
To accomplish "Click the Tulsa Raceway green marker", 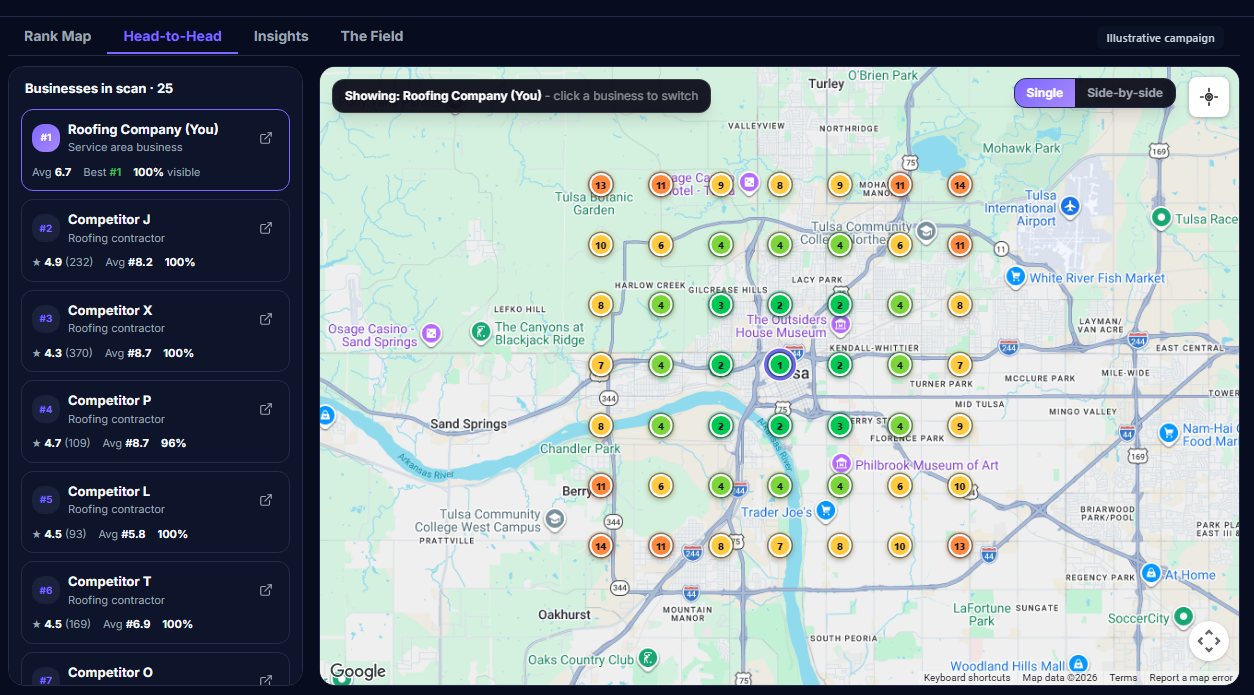I will click(1161, 217).
